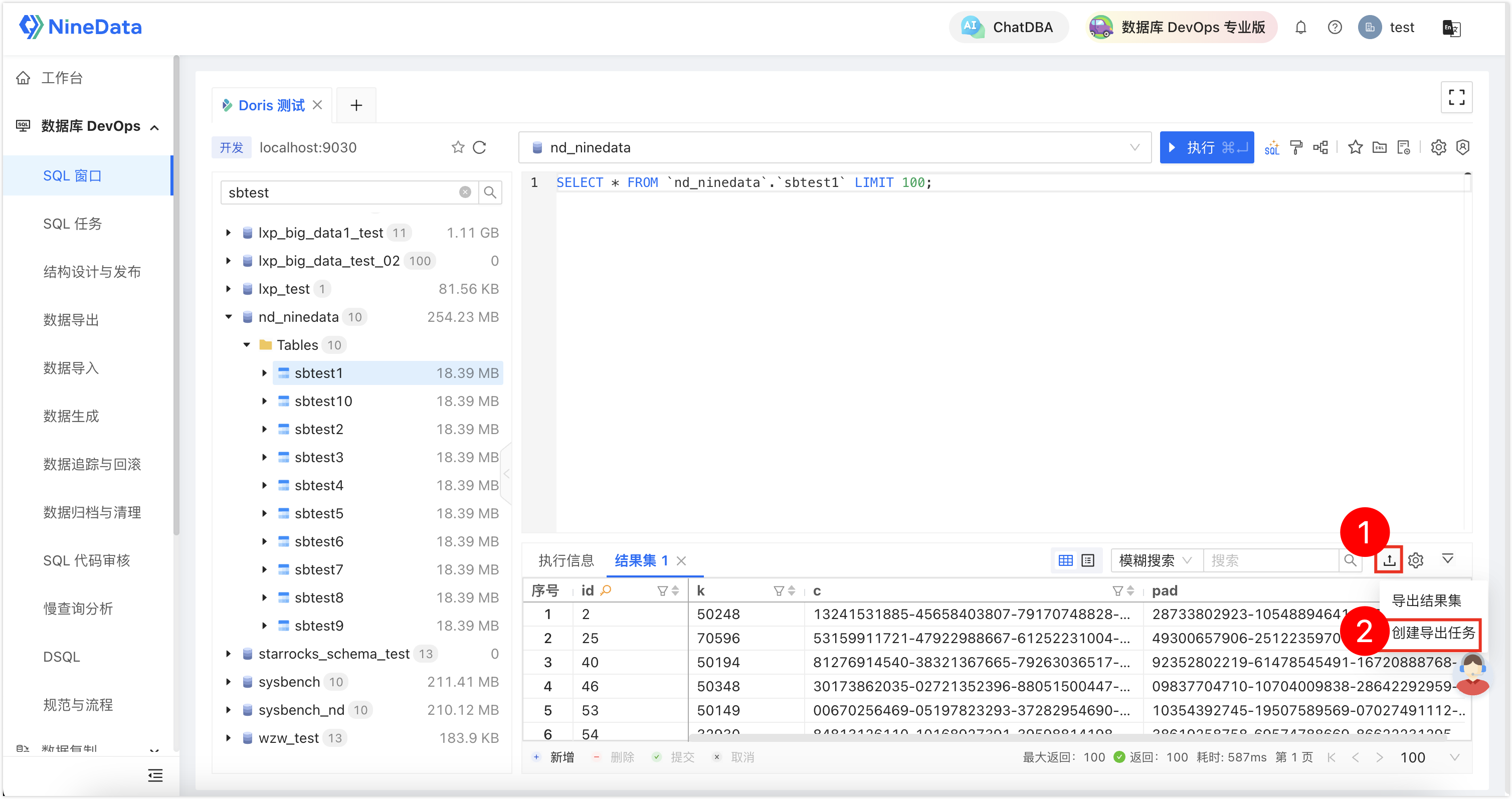Choose 创建导出任务 from the menu
Screen dimensions: 1512x799
click(1433, 633)
